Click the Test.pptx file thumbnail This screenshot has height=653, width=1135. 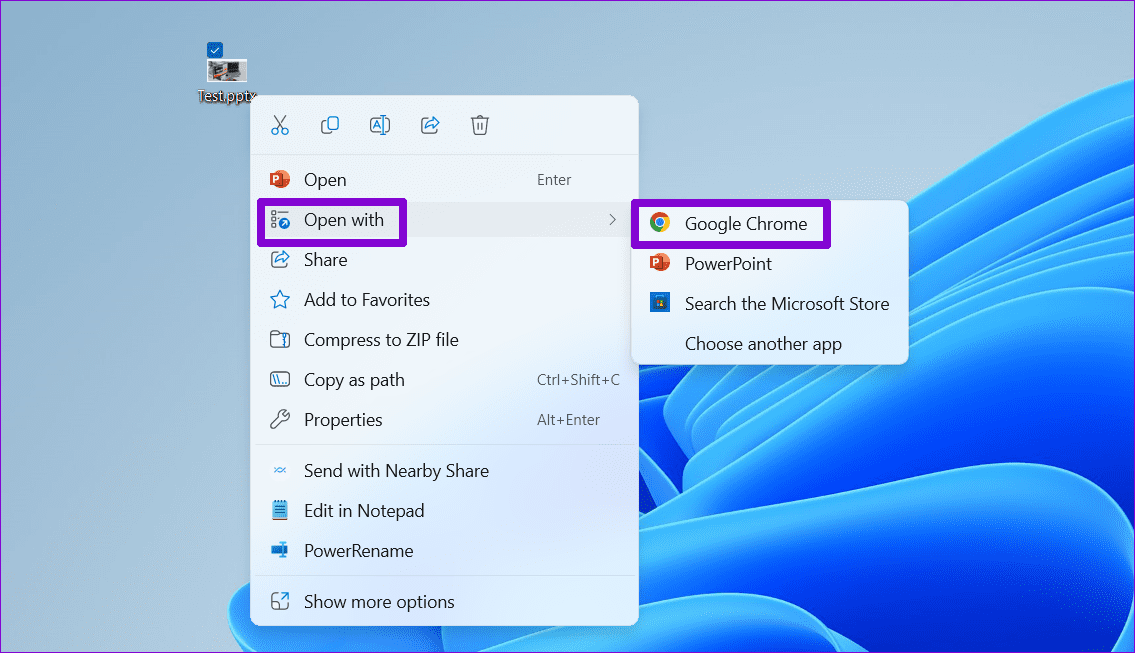click(225, 70)
